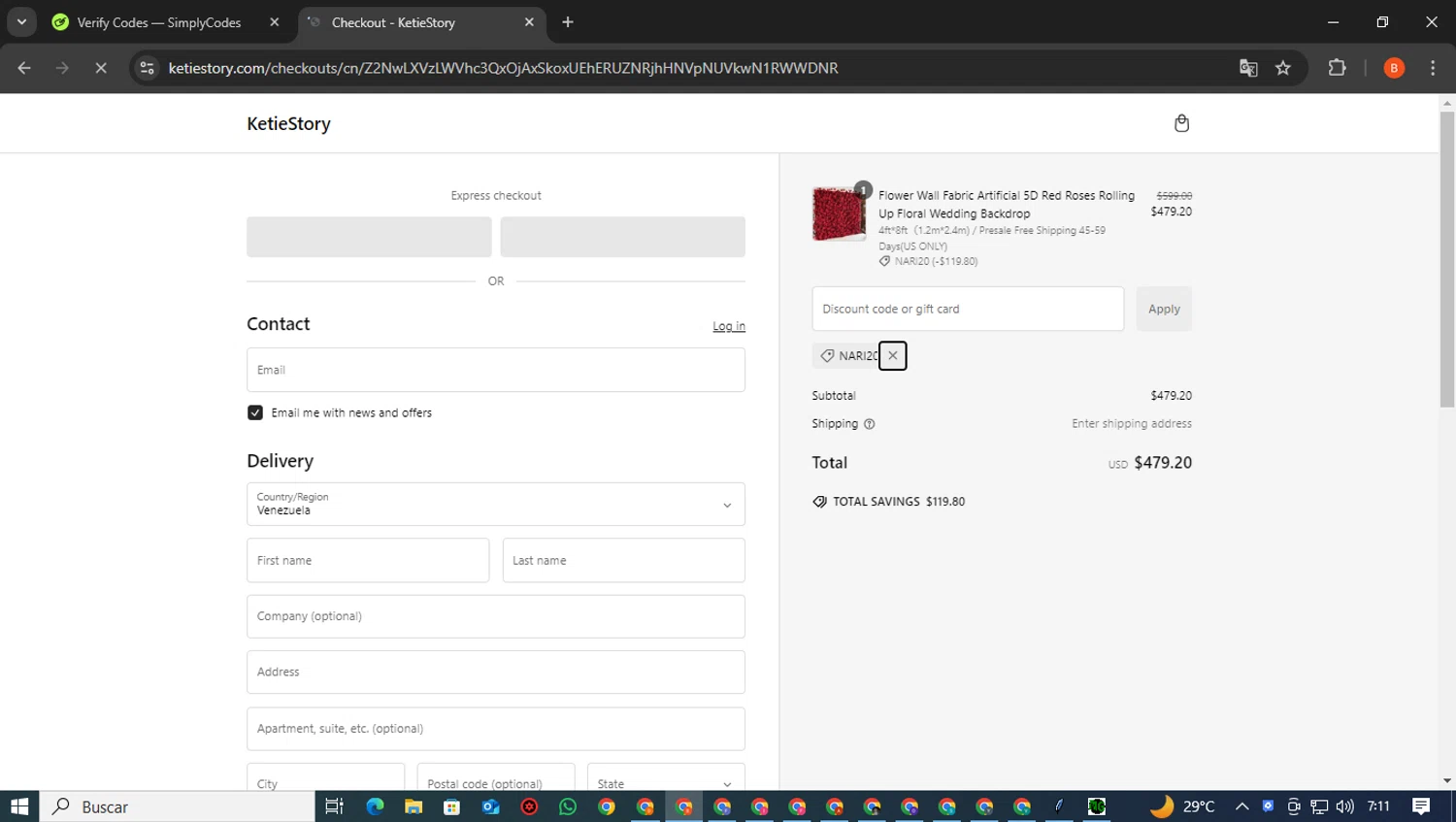Launch Microsoft Edge from the taskbar

coord(375,806)
